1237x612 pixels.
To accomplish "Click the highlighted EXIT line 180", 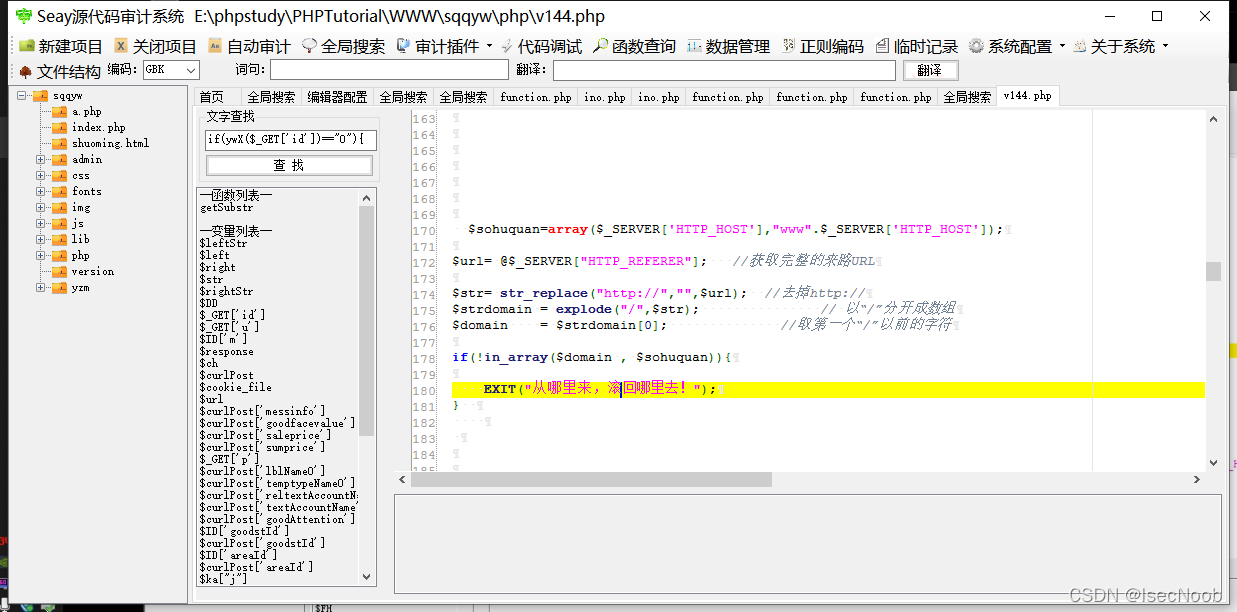I will tap(829, 389).
